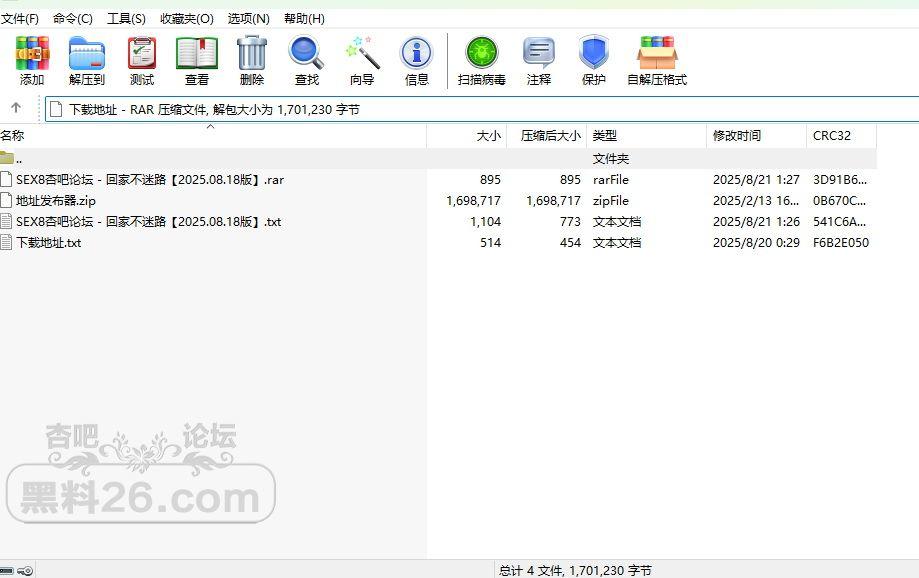Screen dimensions: 919x578
Task: Click the 添加 (Add) toolbar icon
Action: coord(32,53)
